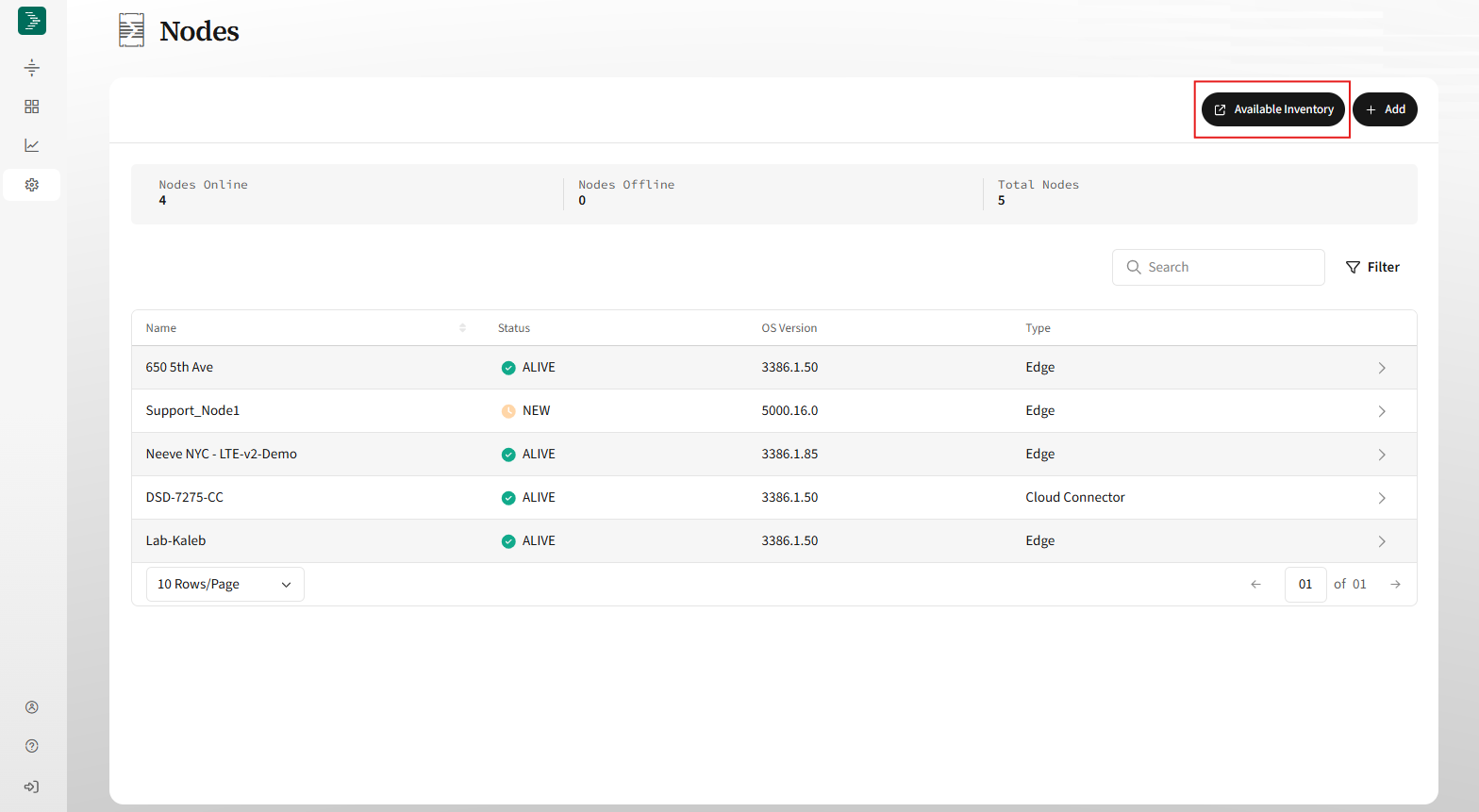The height and width of the screenshot is (812, 1479).
Task: Click the Nodes page title
Action: pos(199,31)
